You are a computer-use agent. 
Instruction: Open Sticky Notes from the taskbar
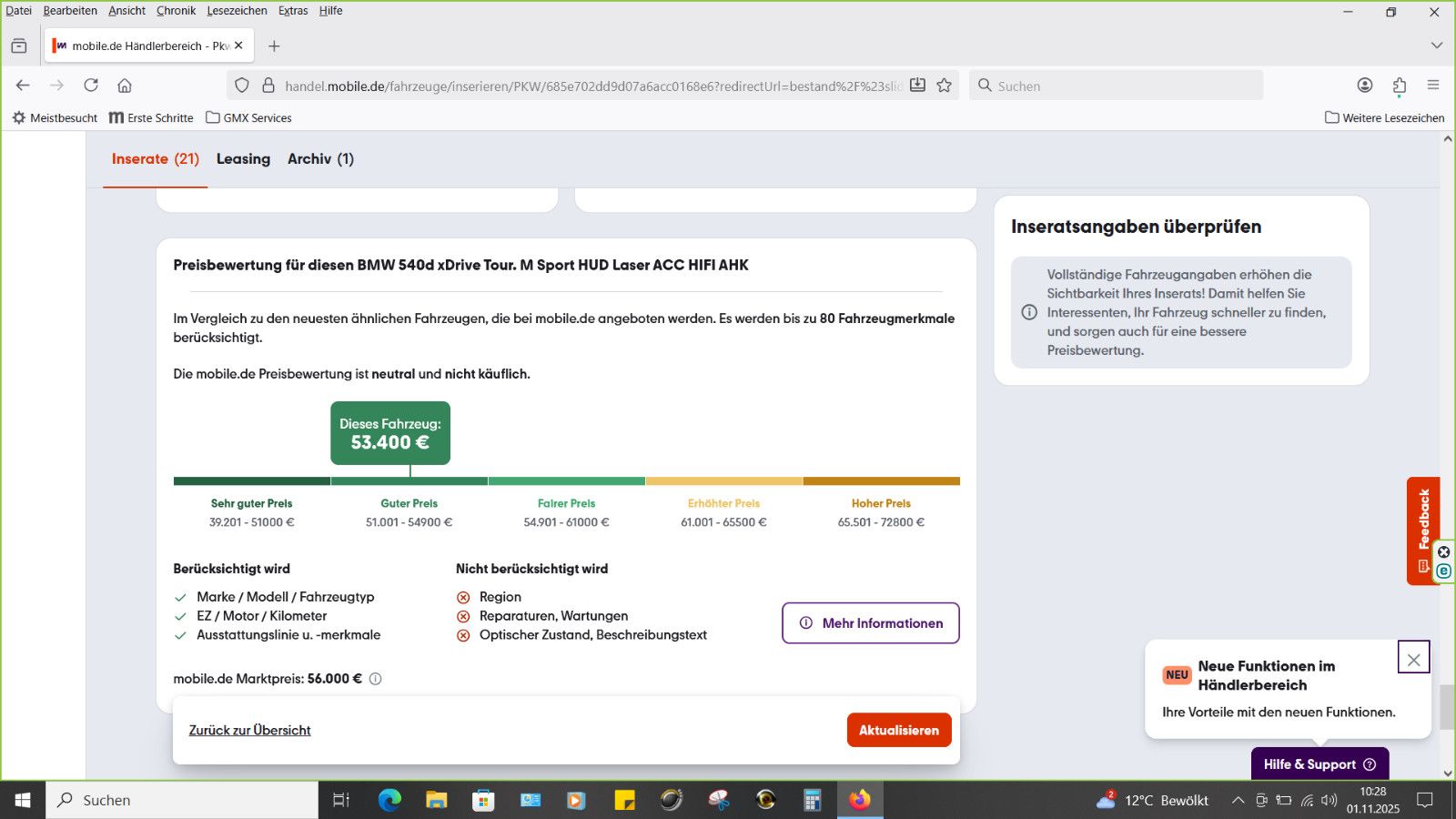coord(624,800)
